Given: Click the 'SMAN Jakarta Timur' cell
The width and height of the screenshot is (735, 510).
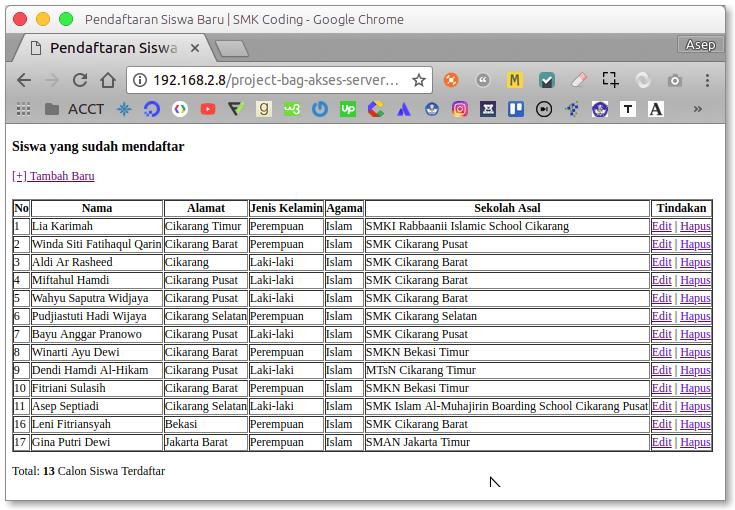Looking at the screenshot, I should [x=507, y=442].
